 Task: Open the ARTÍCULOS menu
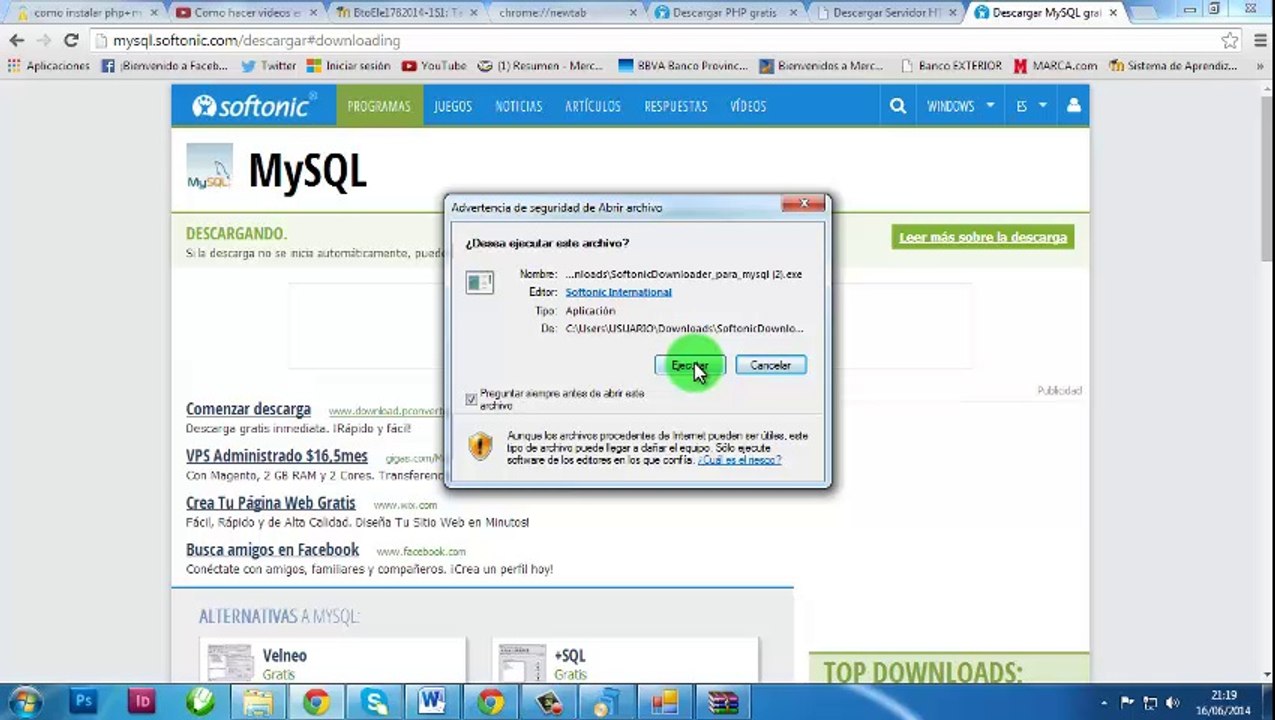pos(593,106)
